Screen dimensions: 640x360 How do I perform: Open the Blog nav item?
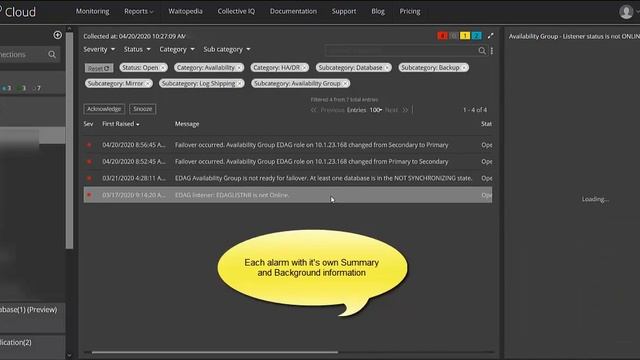(x=378, y=11)
